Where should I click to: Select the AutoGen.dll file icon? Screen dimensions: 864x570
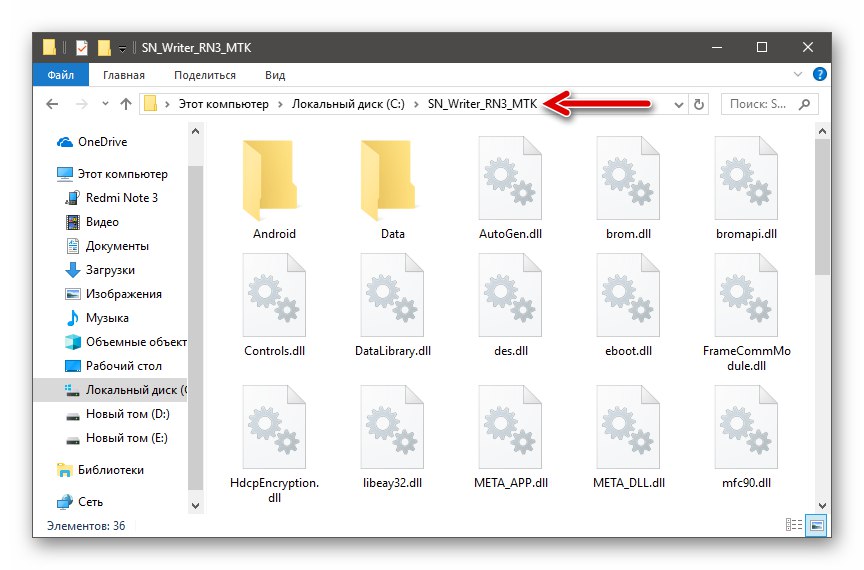[x=510, y=179]
